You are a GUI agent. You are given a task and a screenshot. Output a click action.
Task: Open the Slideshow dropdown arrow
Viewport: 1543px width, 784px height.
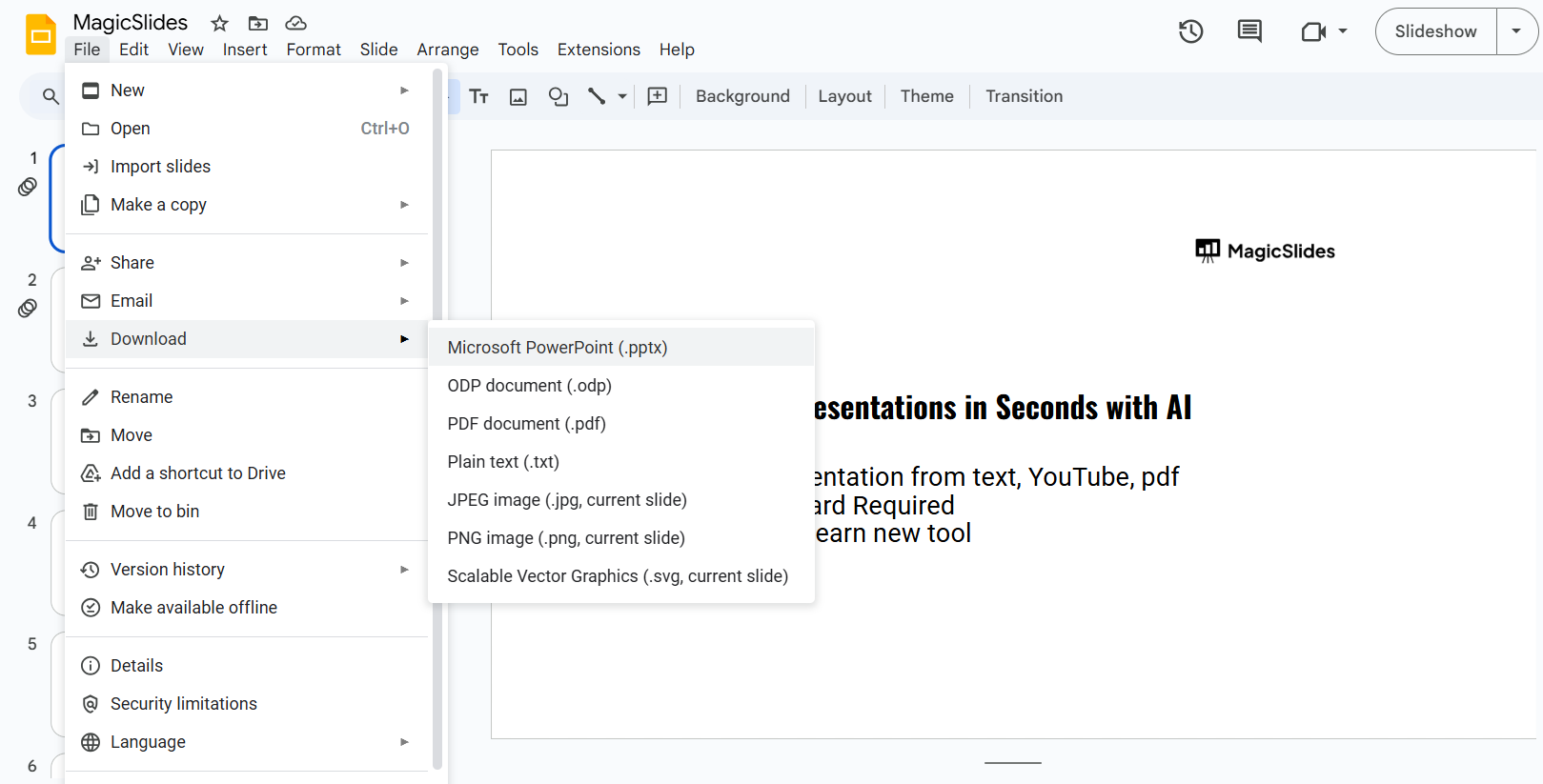click(x=1516, y=31)
